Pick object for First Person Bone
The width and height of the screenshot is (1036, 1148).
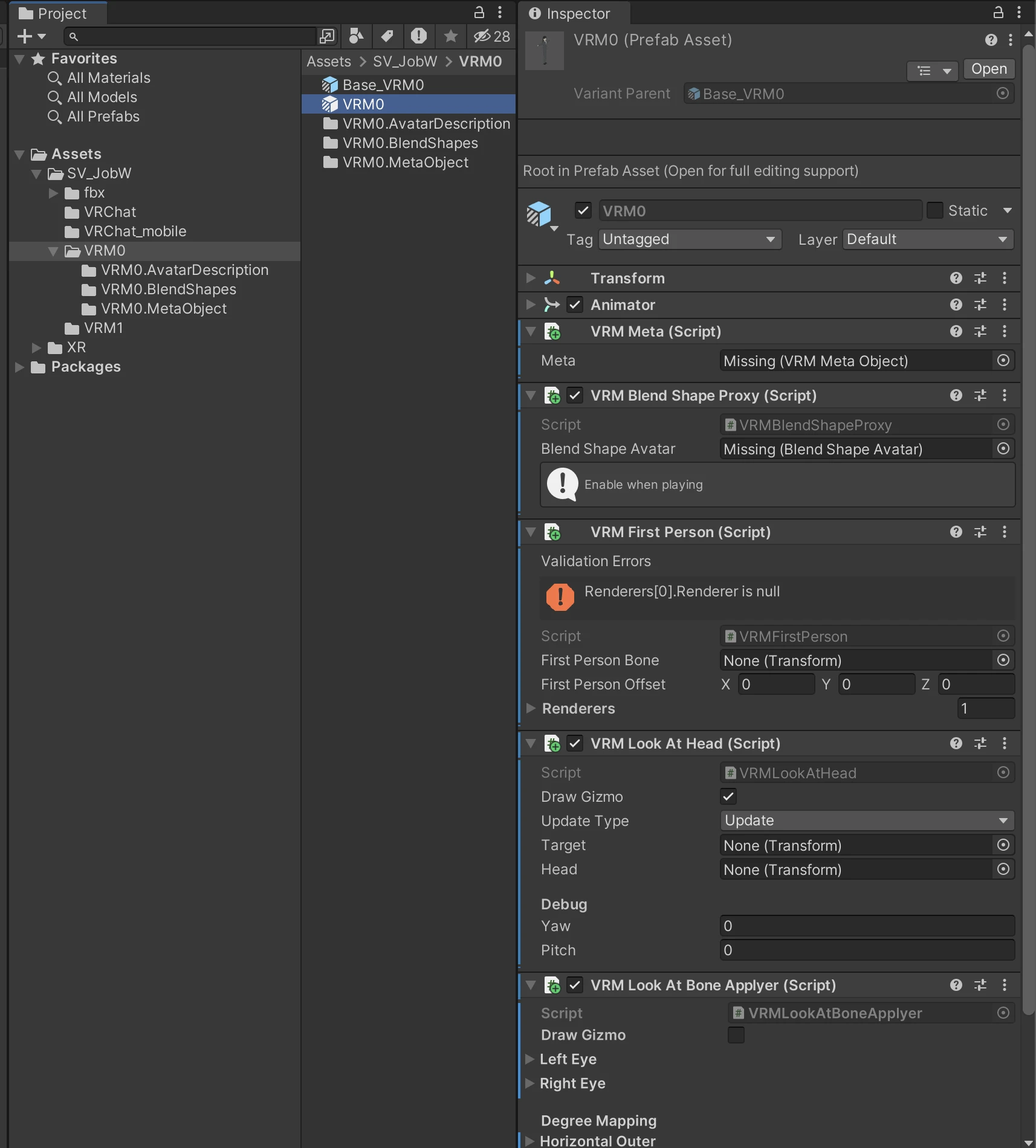(x=1003, y=660)
